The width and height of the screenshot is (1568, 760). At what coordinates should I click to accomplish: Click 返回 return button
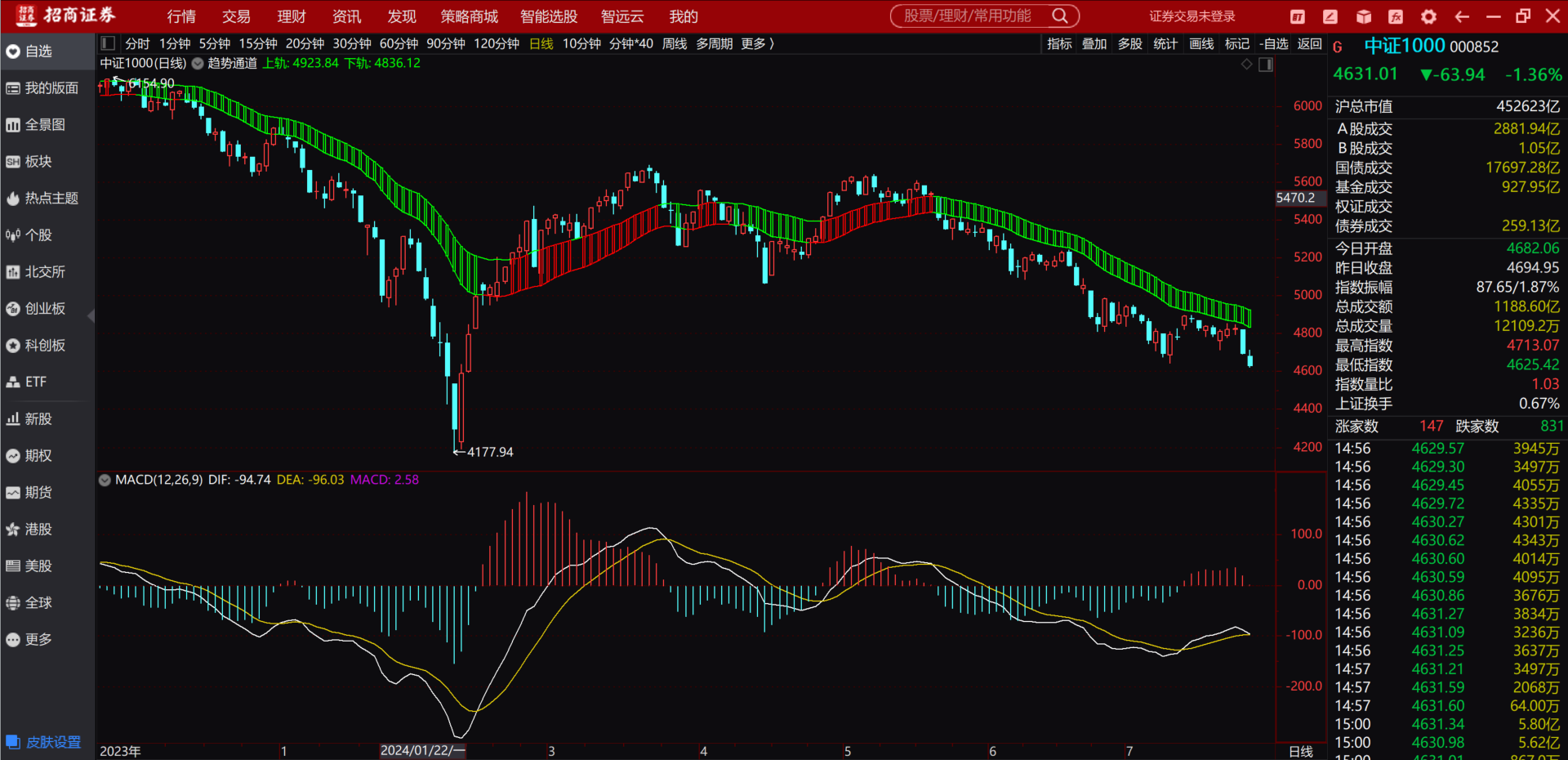[1309, 43]
